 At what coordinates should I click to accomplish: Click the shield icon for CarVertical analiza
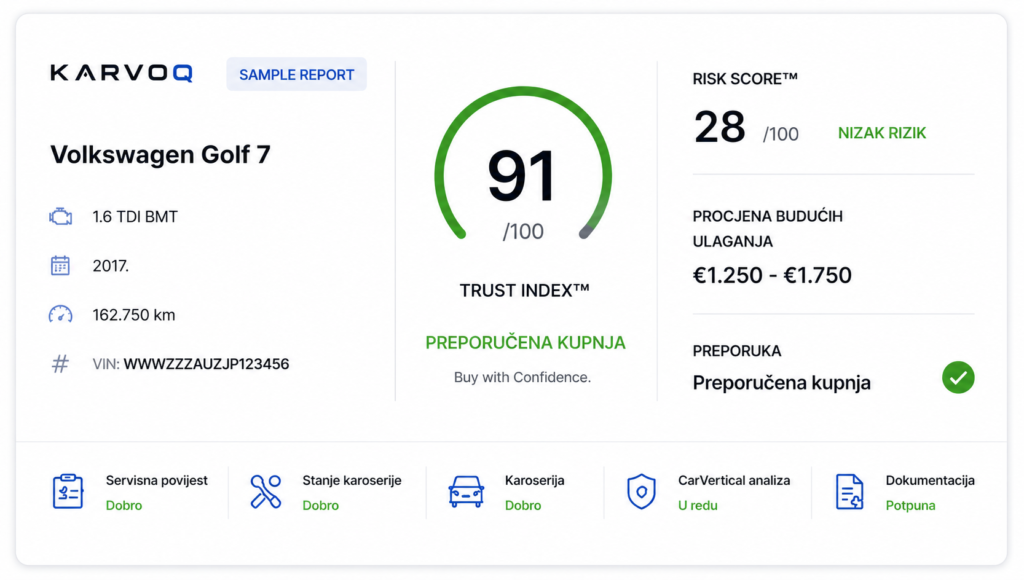[x=641, y=491]
